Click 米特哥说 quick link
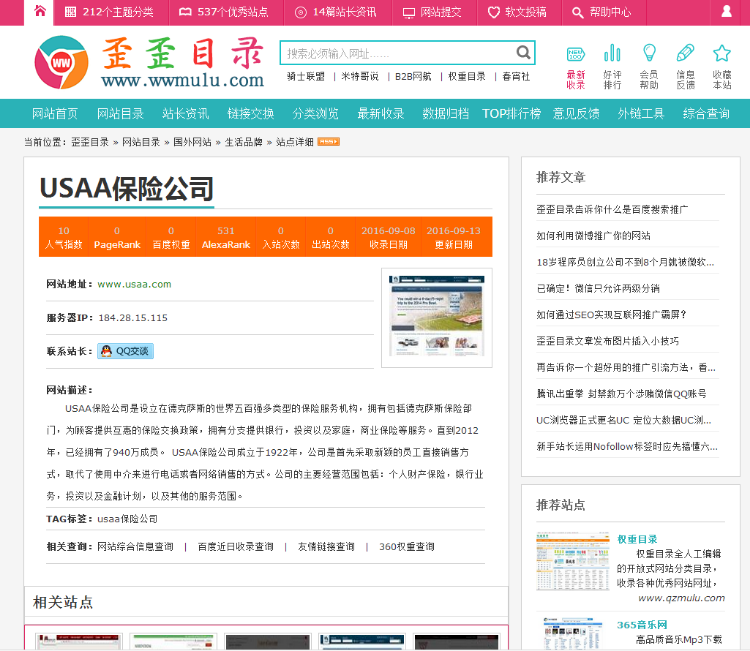Viewport: 750px width, 651px height. click(360, 77)
